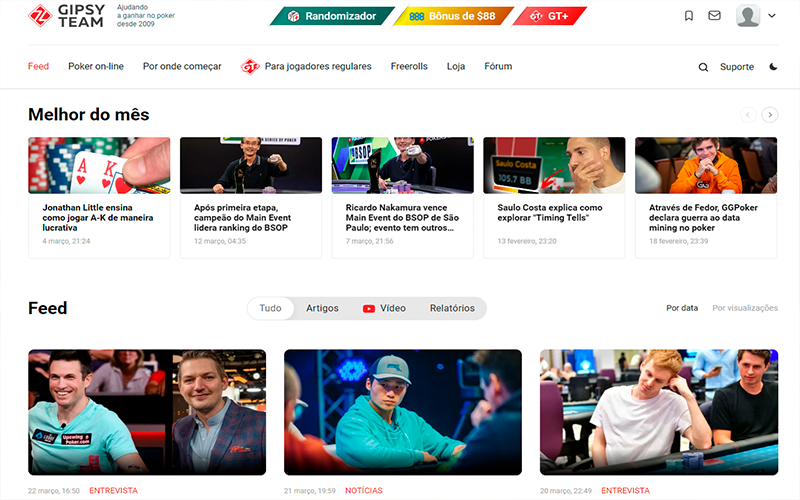Click the GipsyTeam logo icon
This screenshot has height=500, width=800.
40,16
